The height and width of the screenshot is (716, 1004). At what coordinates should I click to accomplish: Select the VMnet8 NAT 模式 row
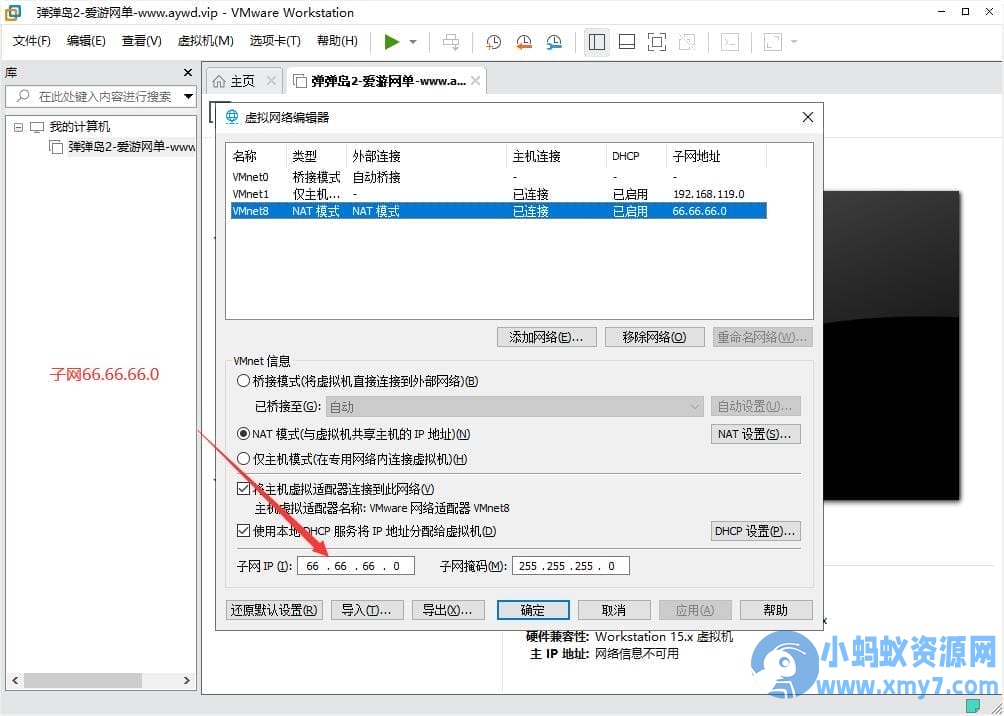[x=498, y=211]
